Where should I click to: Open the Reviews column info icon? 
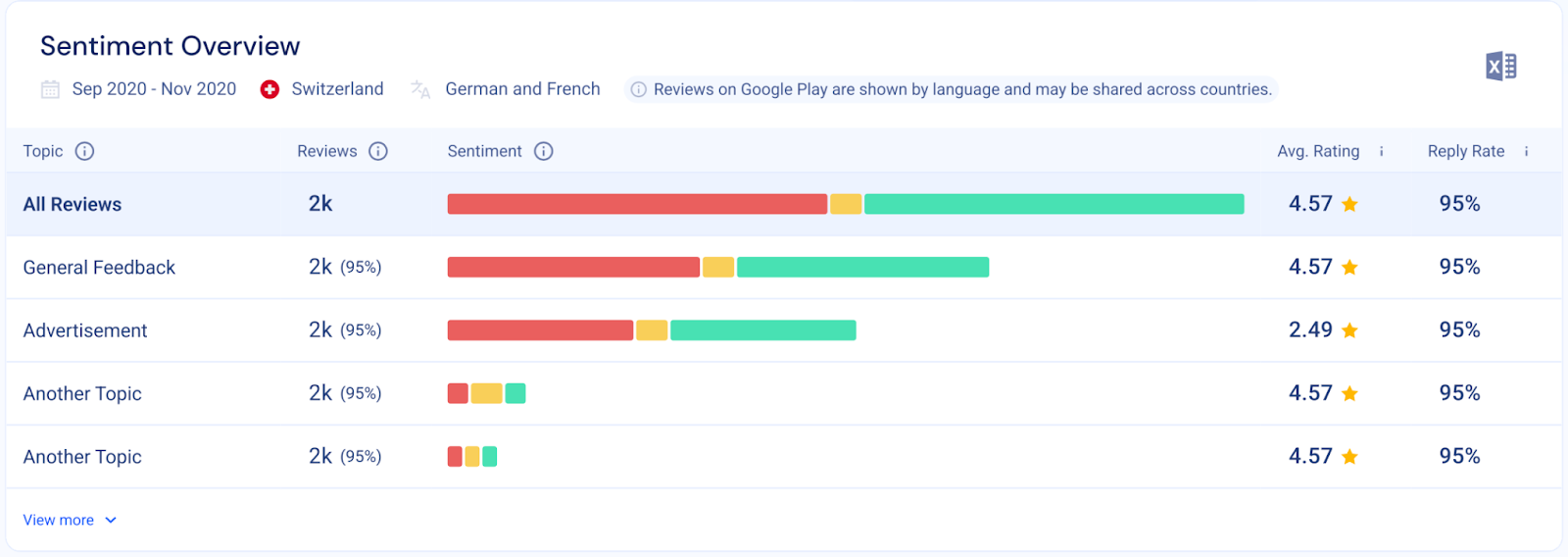click(x=378, y=151)
